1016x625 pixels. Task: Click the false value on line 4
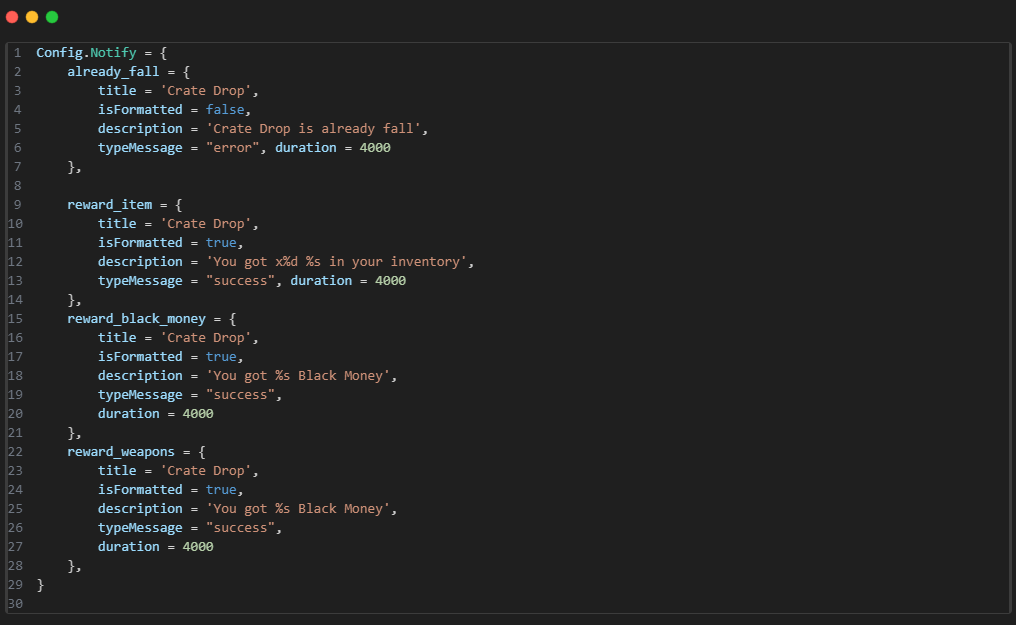pos(225,109)
